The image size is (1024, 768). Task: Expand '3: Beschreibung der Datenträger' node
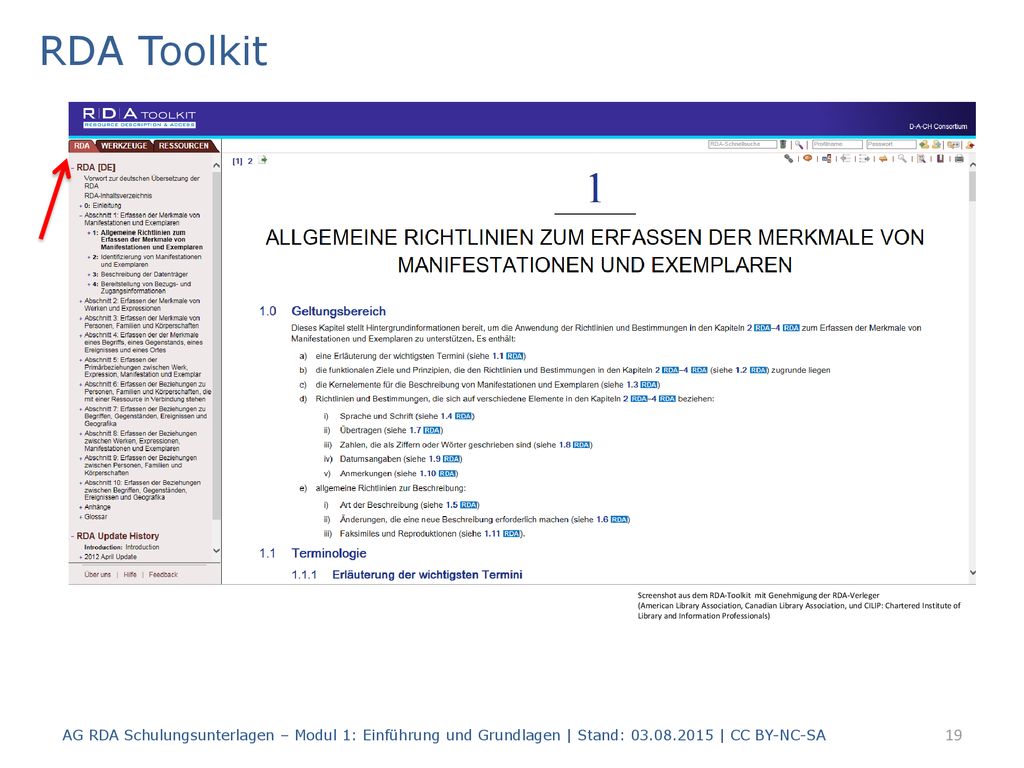click(x=89, y=275)
